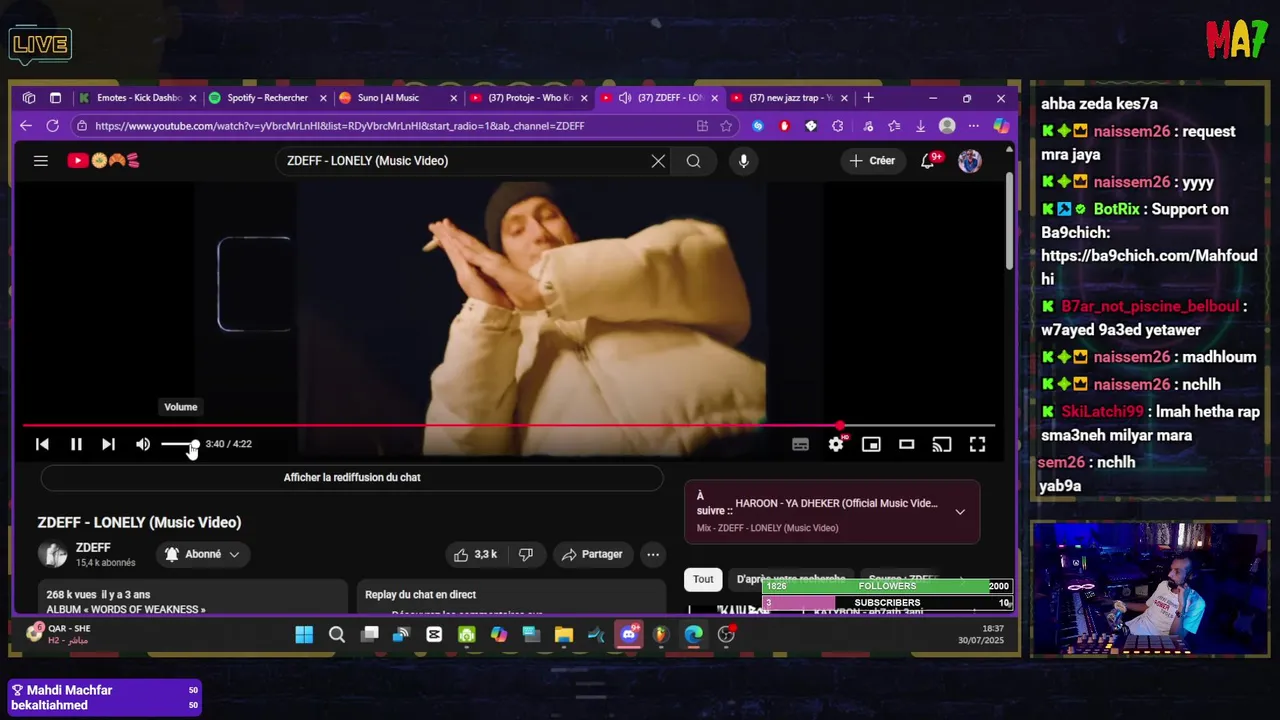This screenshot has height=720, width=1280.
Task: Open the browser three-dot settings menu
Action: 973,126
